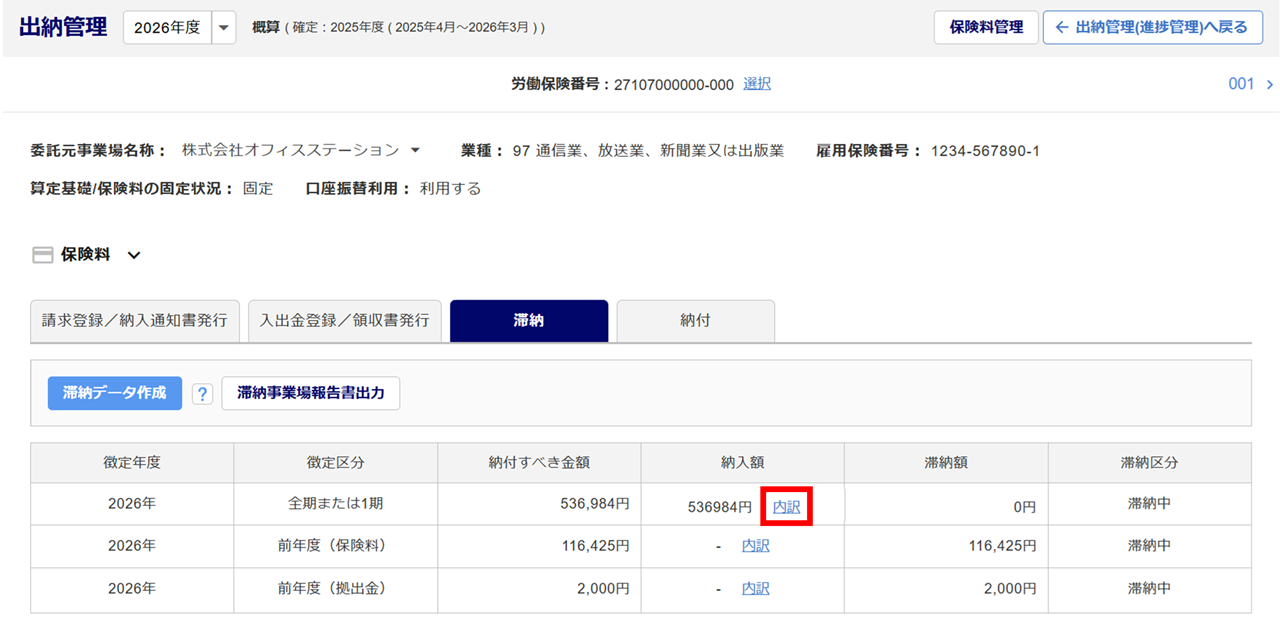Click the 001 page number link
This screenshot has width=1280, height=622.
tap(1240, 85)
